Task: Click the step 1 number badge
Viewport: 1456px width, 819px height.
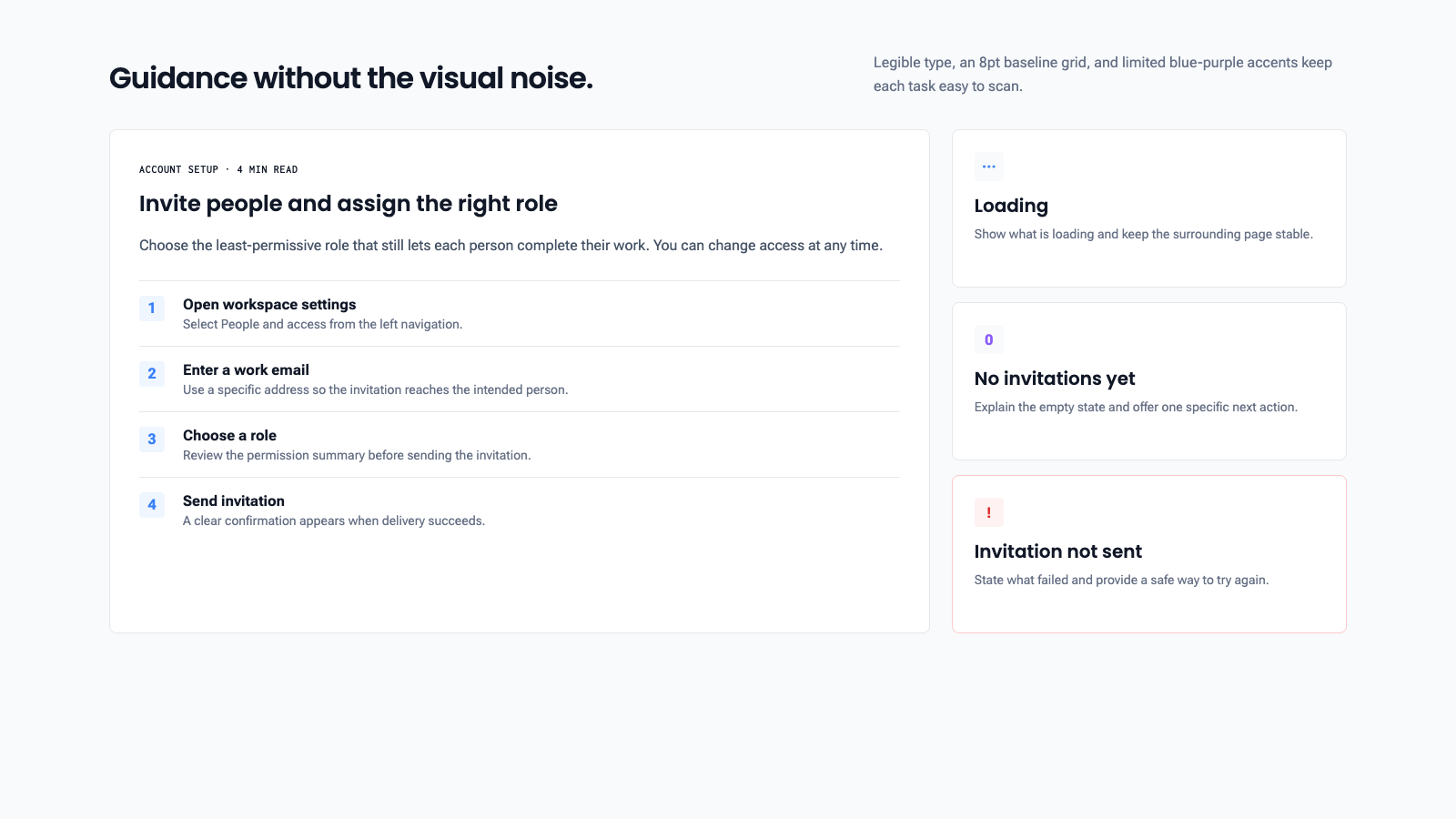Action: (152, 308)
